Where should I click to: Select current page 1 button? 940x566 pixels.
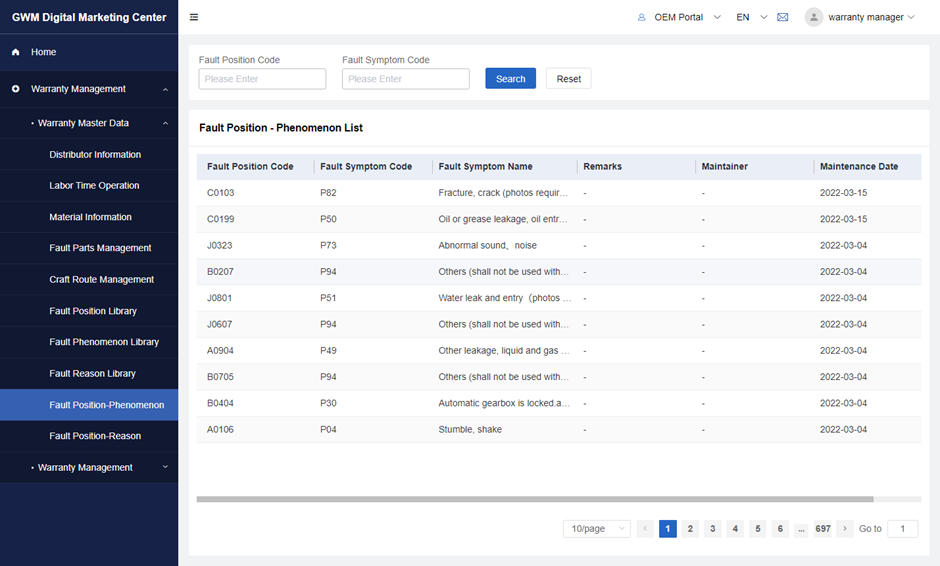click(668, 529)
